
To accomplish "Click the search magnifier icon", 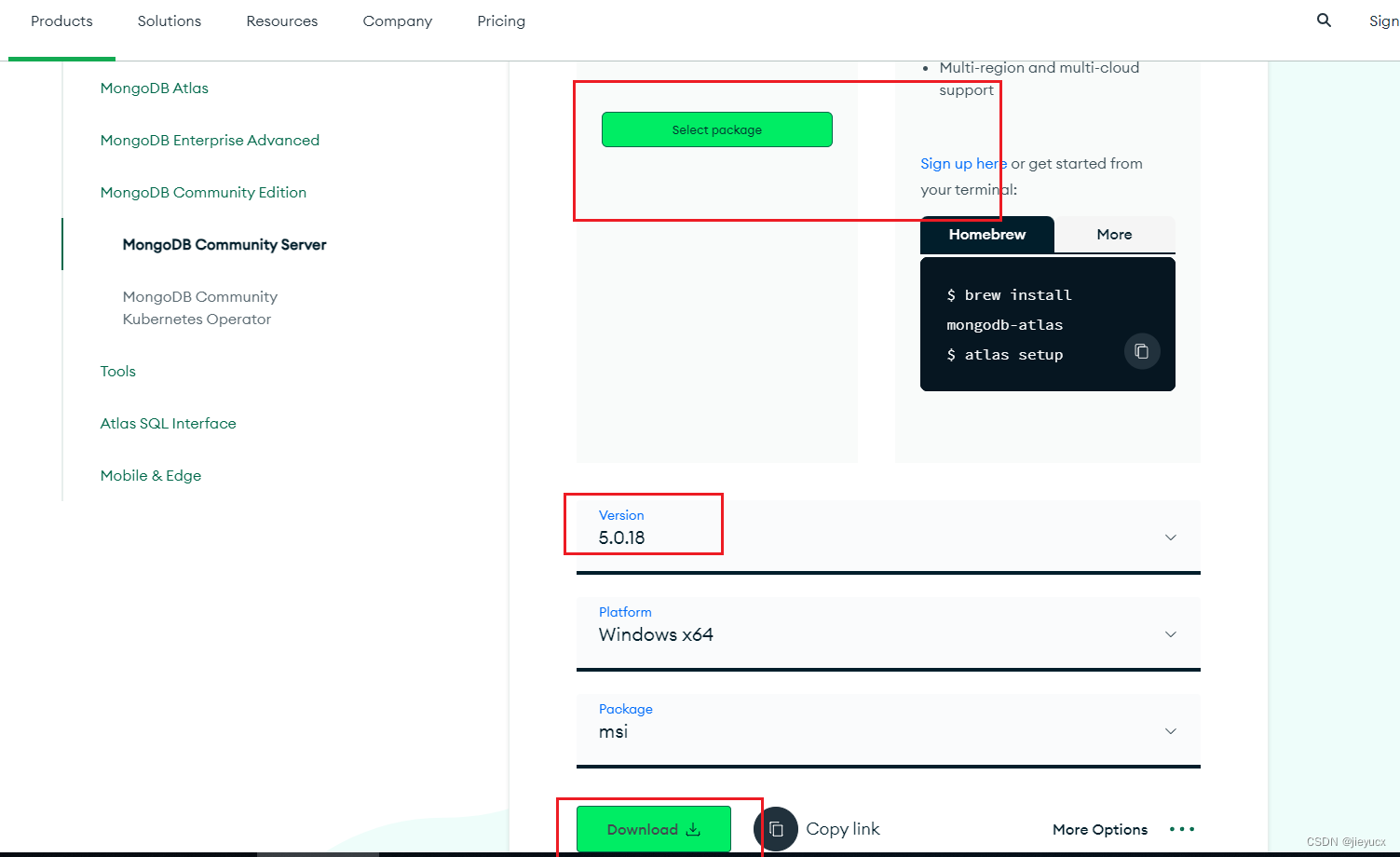I will (x=1324, y=20).
